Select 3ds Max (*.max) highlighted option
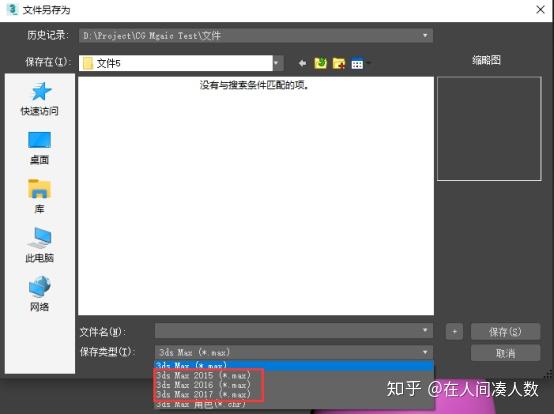554x414 pixels. tap(294, 365)
